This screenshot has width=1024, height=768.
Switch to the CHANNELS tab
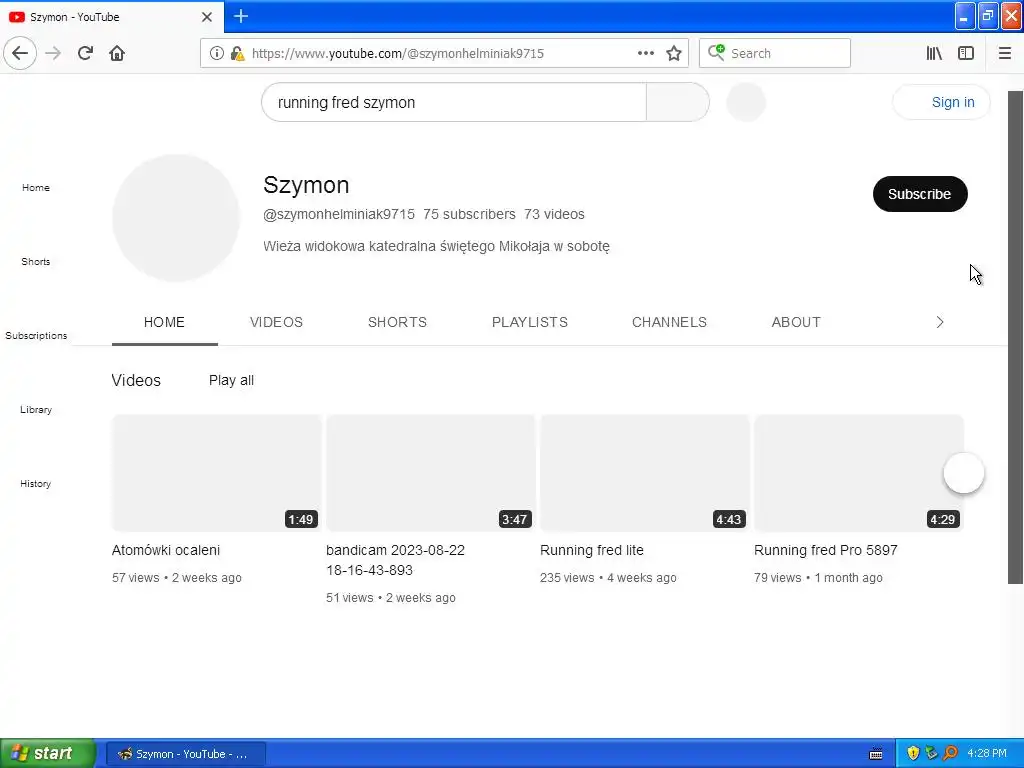click(669, 323)
